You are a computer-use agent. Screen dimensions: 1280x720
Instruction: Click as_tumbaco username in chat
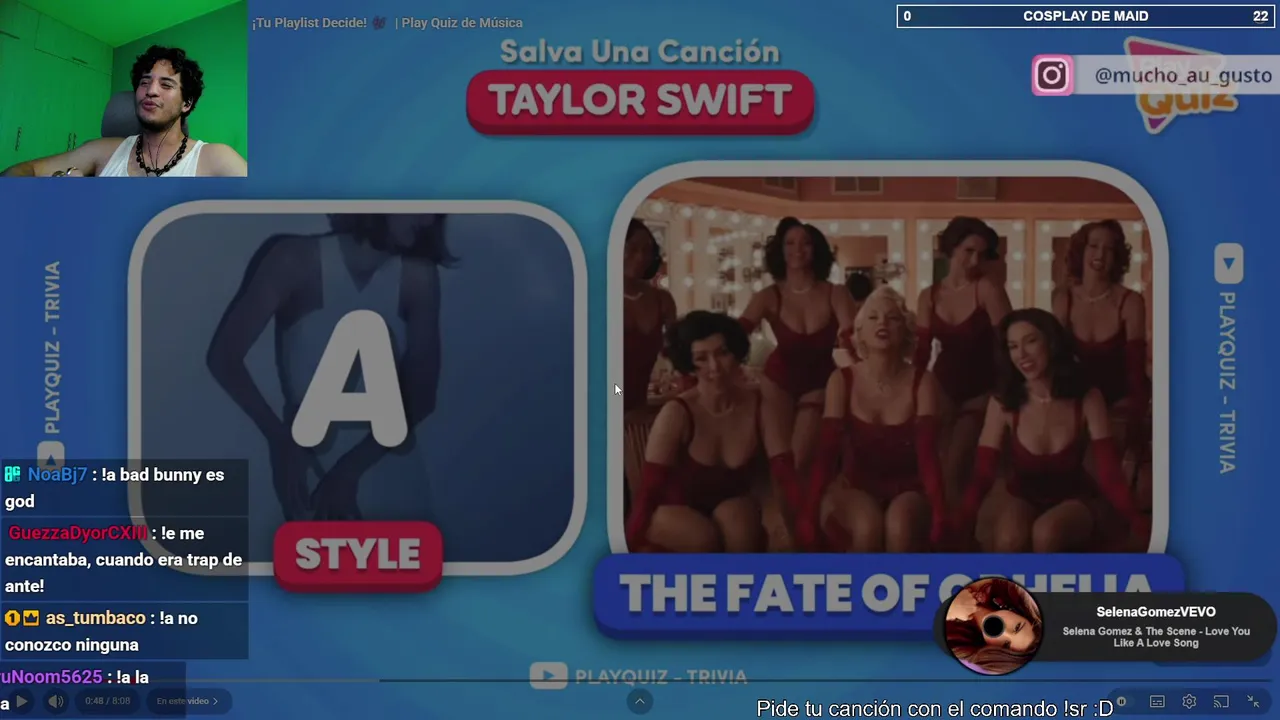(96, 618)
